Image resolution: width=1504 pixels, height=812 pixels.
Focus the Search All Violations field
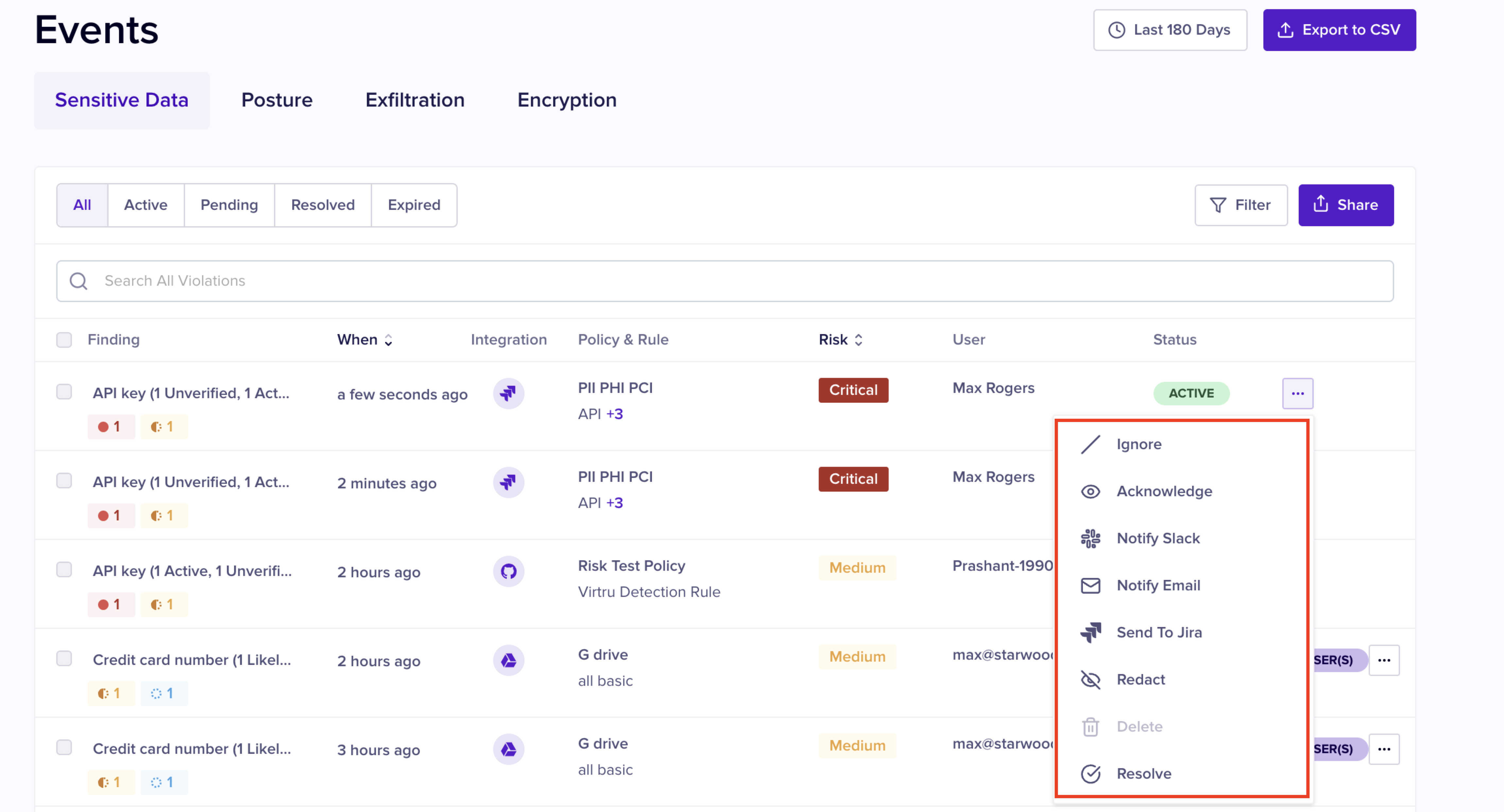point(724,281)
